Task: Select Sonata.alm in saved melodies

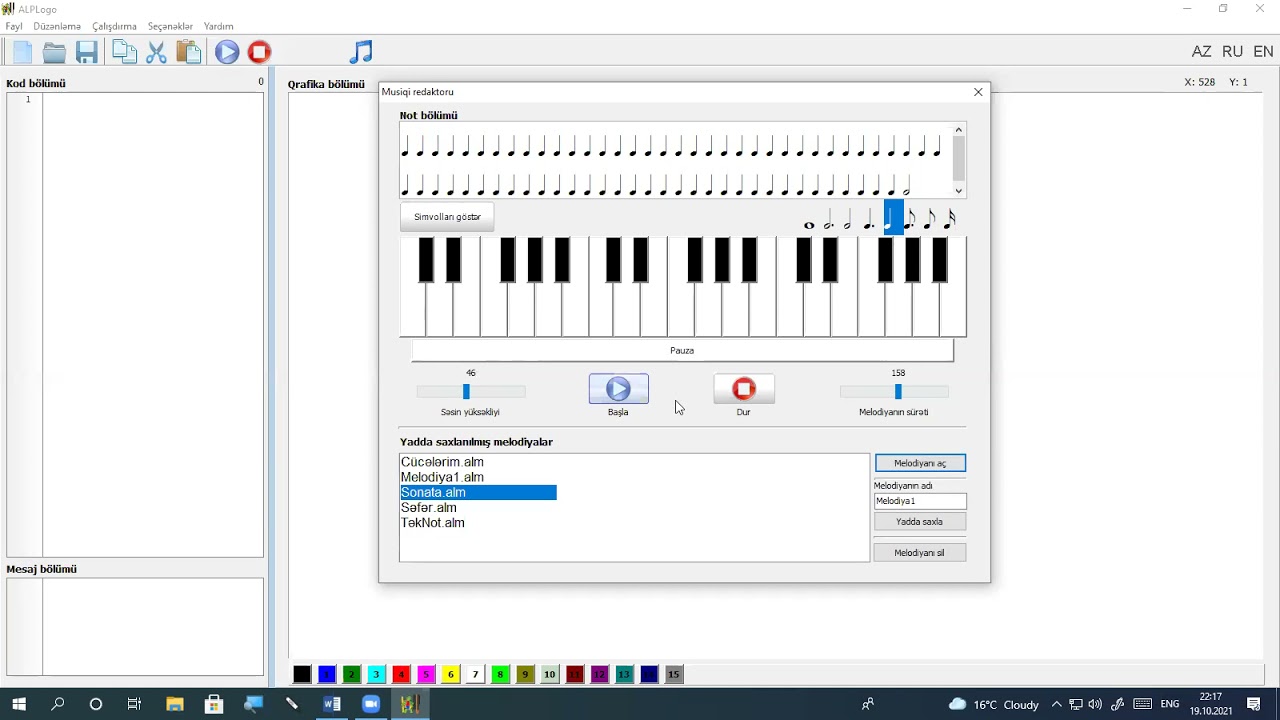Action: click(478, 492)
